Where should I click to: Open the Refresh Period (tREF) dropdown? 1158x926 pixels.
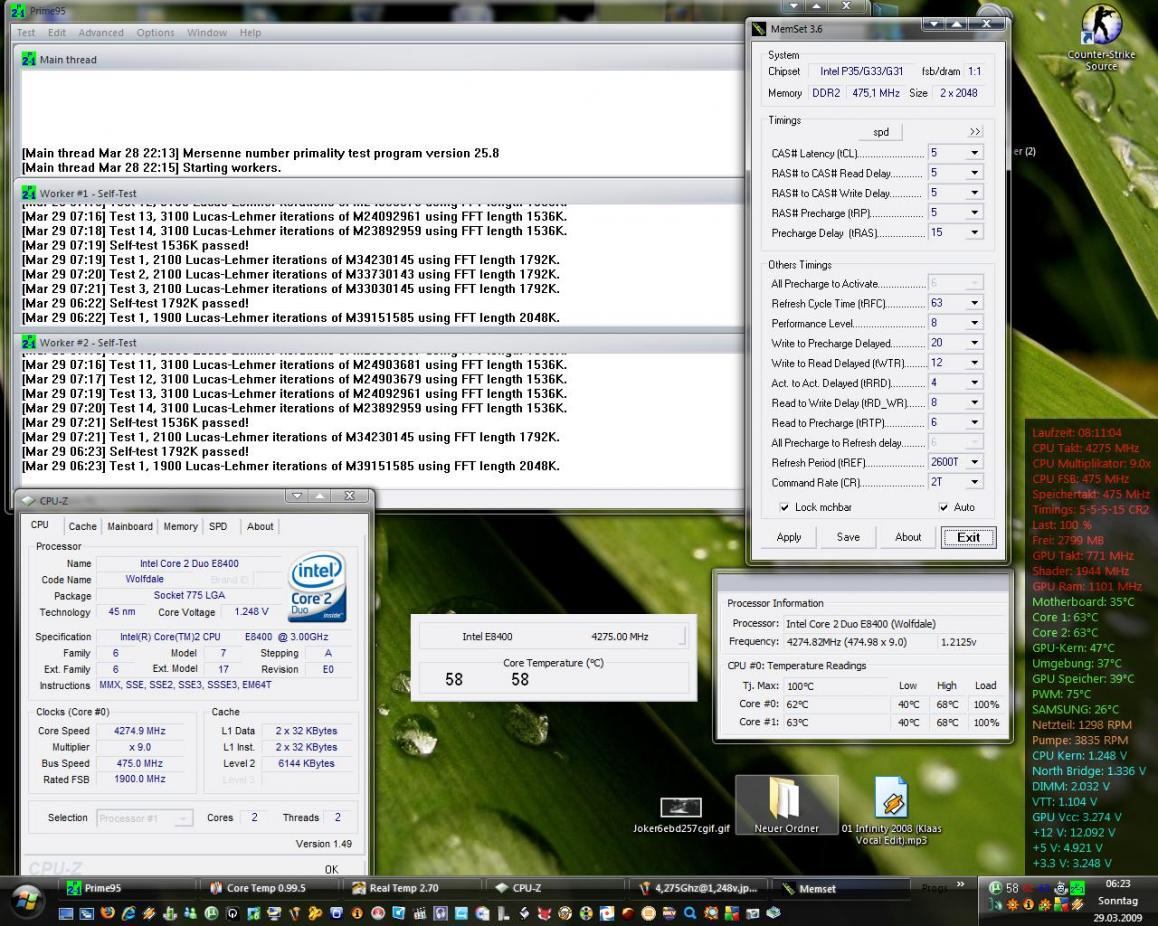point(974,462)
